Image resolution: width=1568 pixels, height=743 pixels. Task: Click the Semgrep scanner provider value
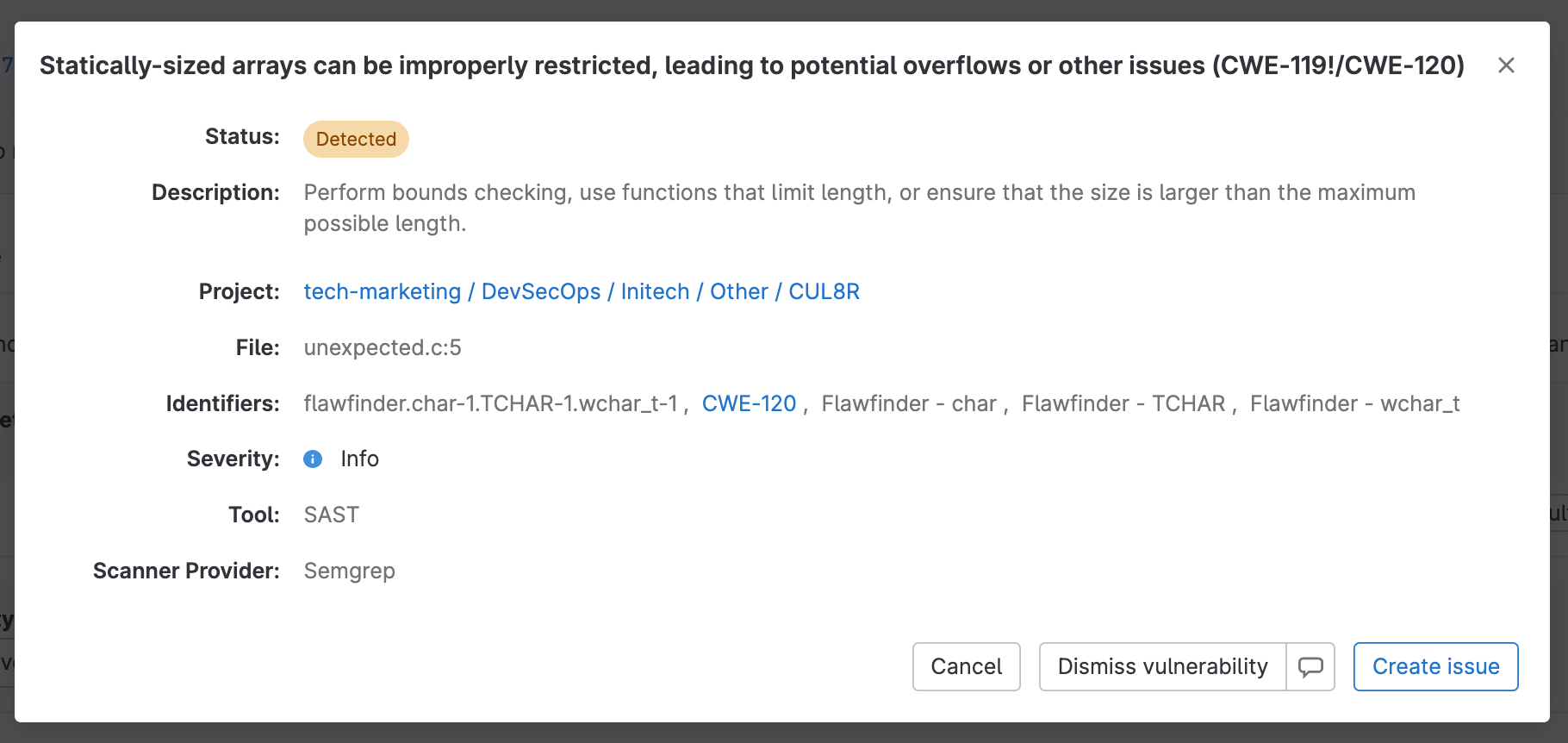point(349,571)
